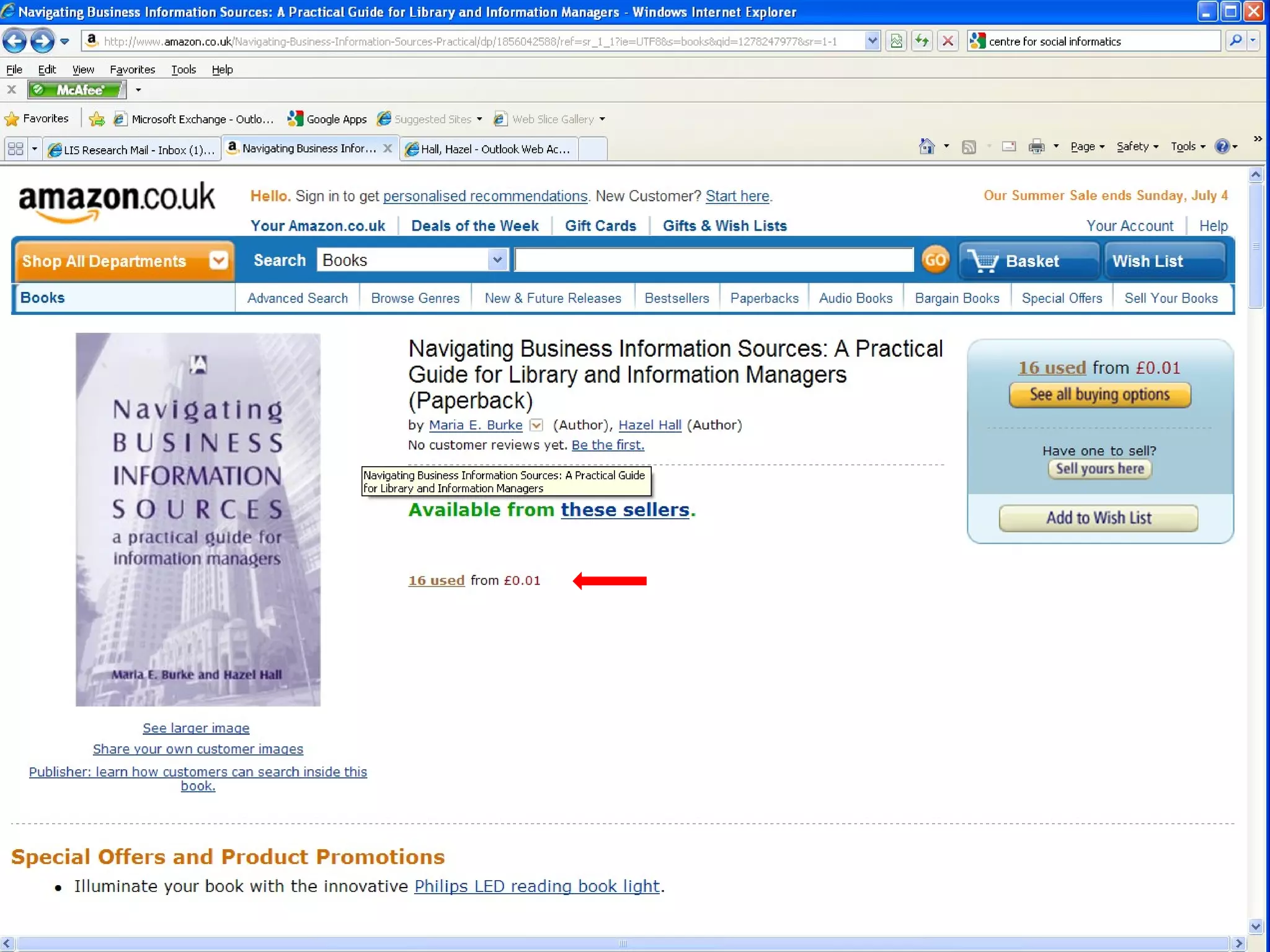Follow the Philips LED reading book light link
The width and height of the screenshot is (1270, 952).
pyautogui.click(x=537, y=886)
